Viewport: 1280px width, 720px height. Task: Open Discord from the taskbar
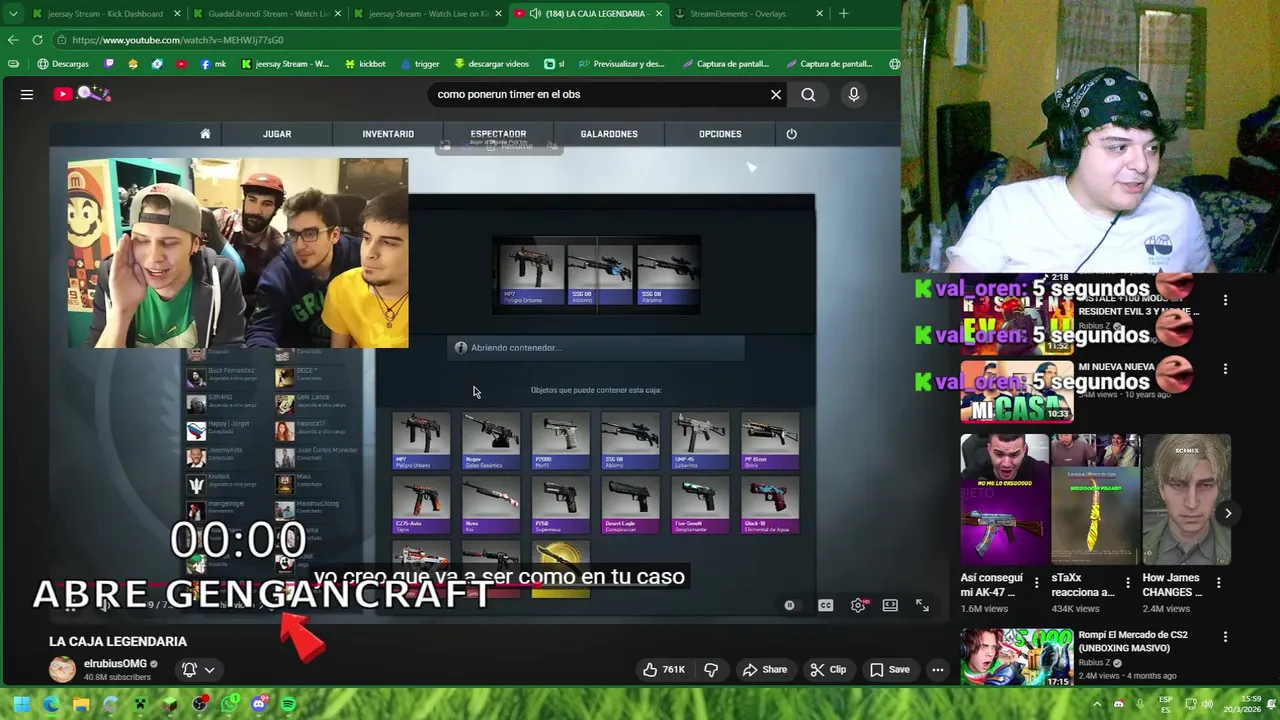pyautogui.click(x=259, y=704)
